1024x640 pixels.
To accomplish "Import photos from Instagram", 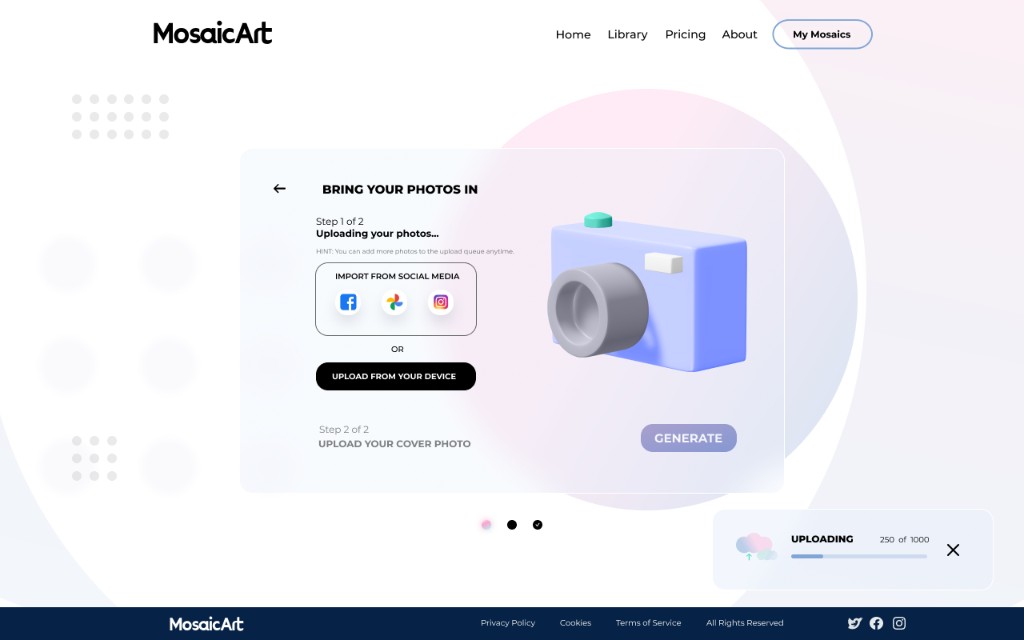I will [x=441, y=302].
